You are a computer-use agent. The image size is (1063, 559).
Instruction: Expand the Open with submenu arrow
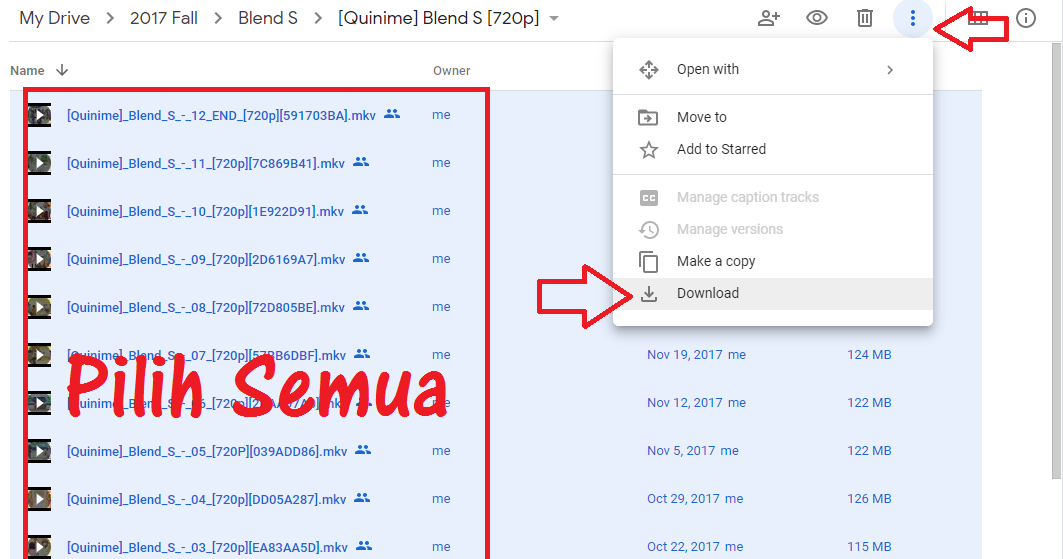pos(890,70)
